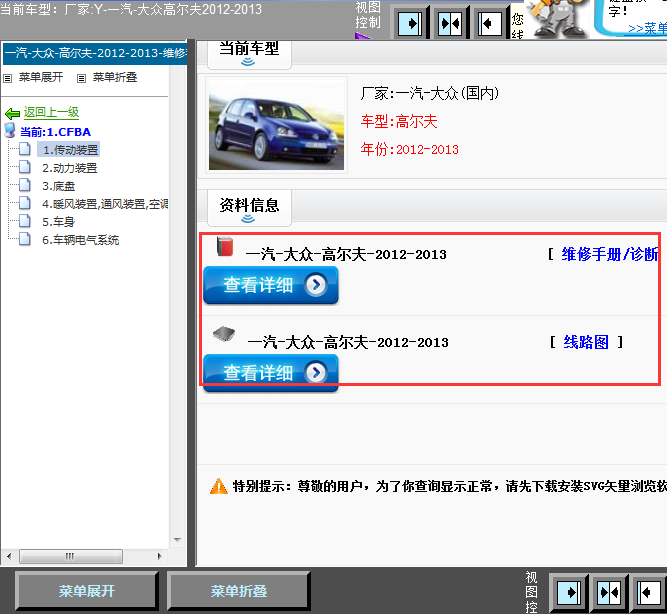Screen dimensions: 667x614
Task: Click document icon beside 3.底盘
Action: click(x=25, y=185)
